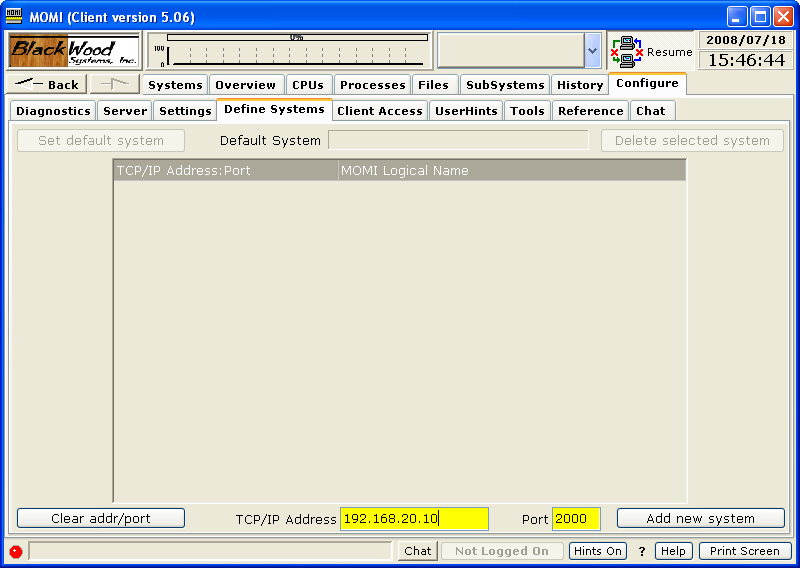Click the MOMI title bar icon

[14, 16]
